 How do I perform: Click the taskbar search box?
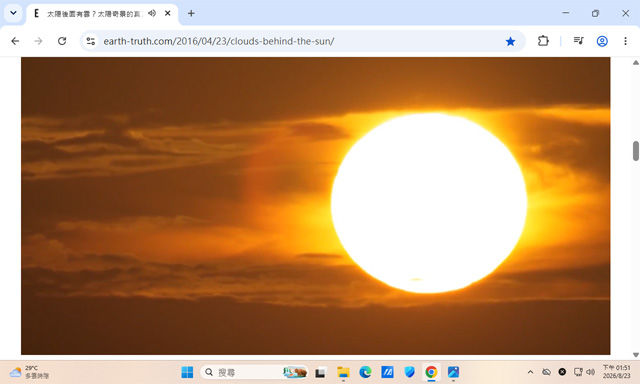tap(254, 372)
